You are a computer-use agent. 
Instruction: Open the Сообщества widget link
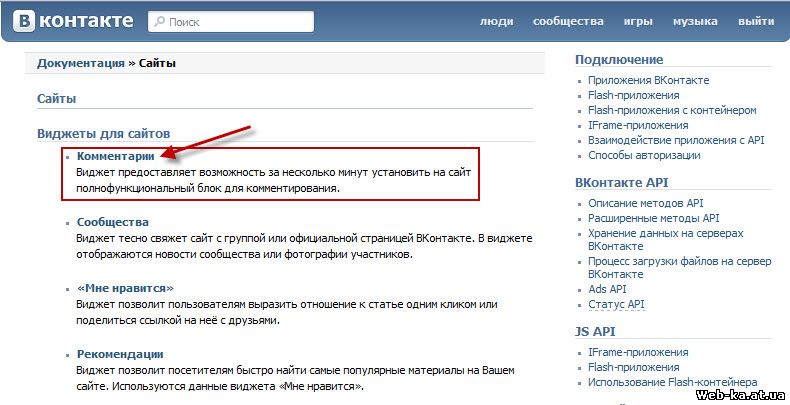[x=113, y=222]
